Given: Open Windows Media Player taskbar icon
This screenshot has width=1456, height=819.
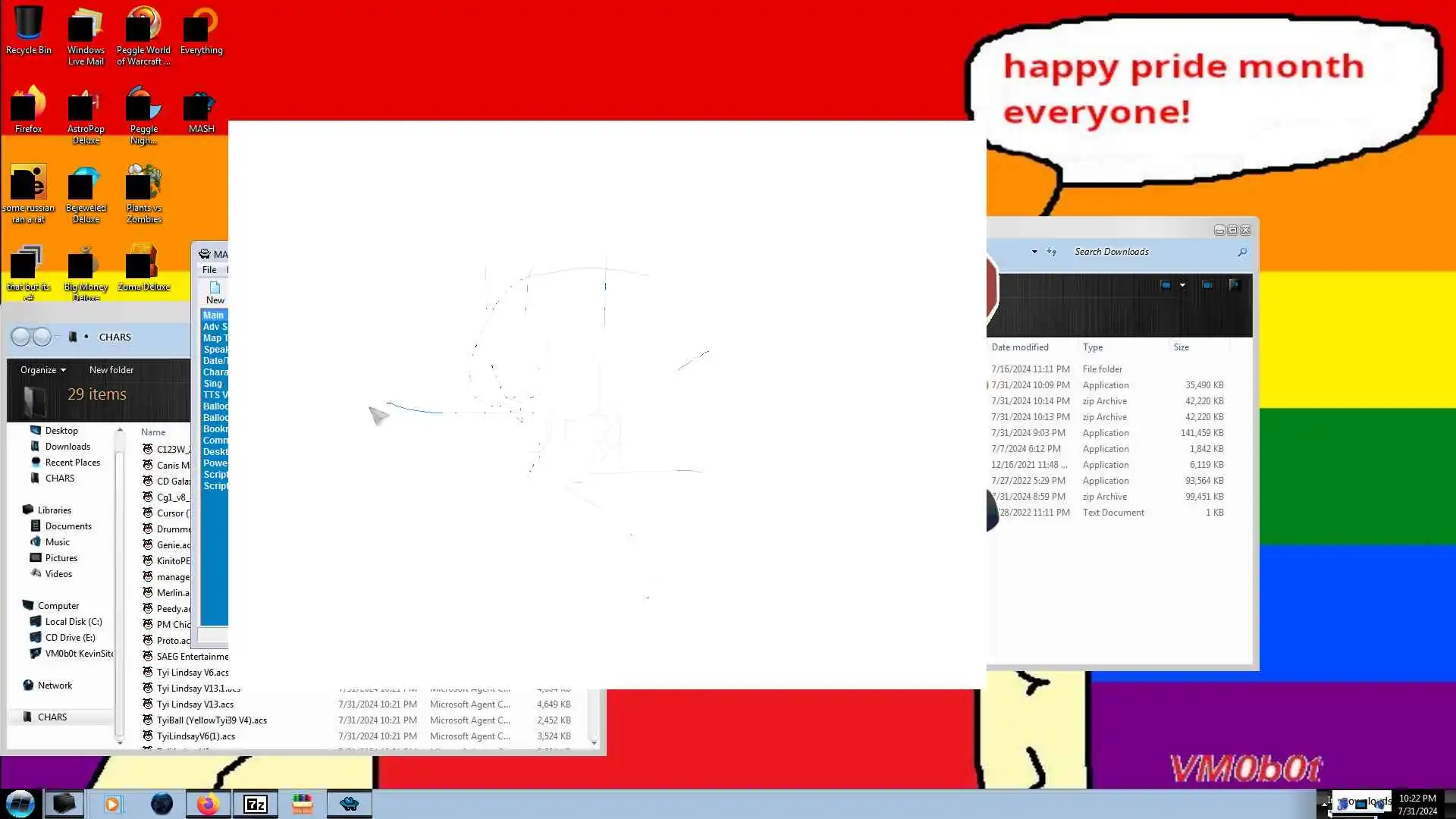Looking at the screenshot, I should click(x=112, y=804).
